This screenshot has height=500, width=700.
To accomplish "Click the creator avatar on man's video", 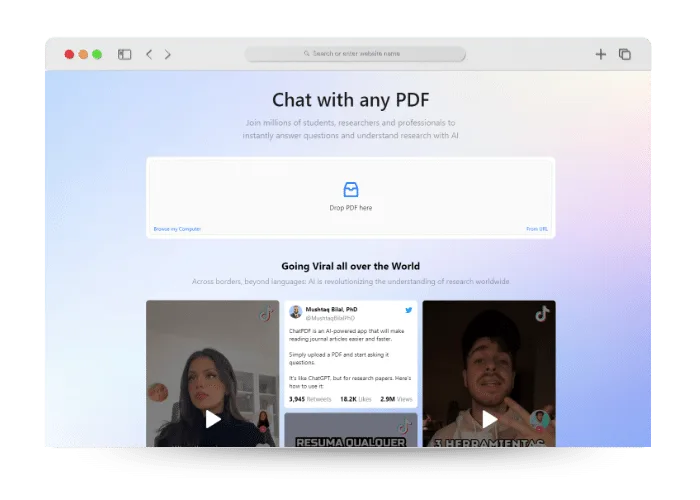I will pyautogui.click(x=540, y=419).
